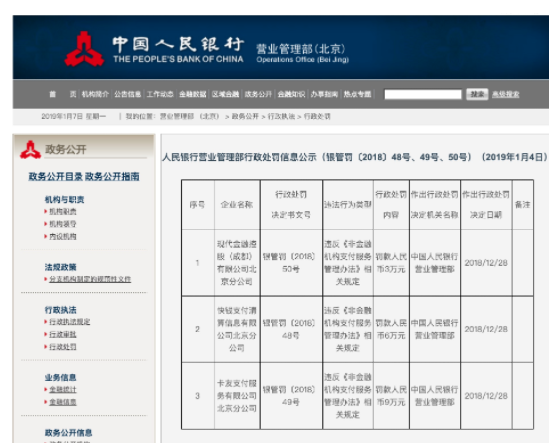The width and height of the screenshot is (551, 443).
Task: Open 办事指南 in the navigation bar
Action: coord(324,94)
